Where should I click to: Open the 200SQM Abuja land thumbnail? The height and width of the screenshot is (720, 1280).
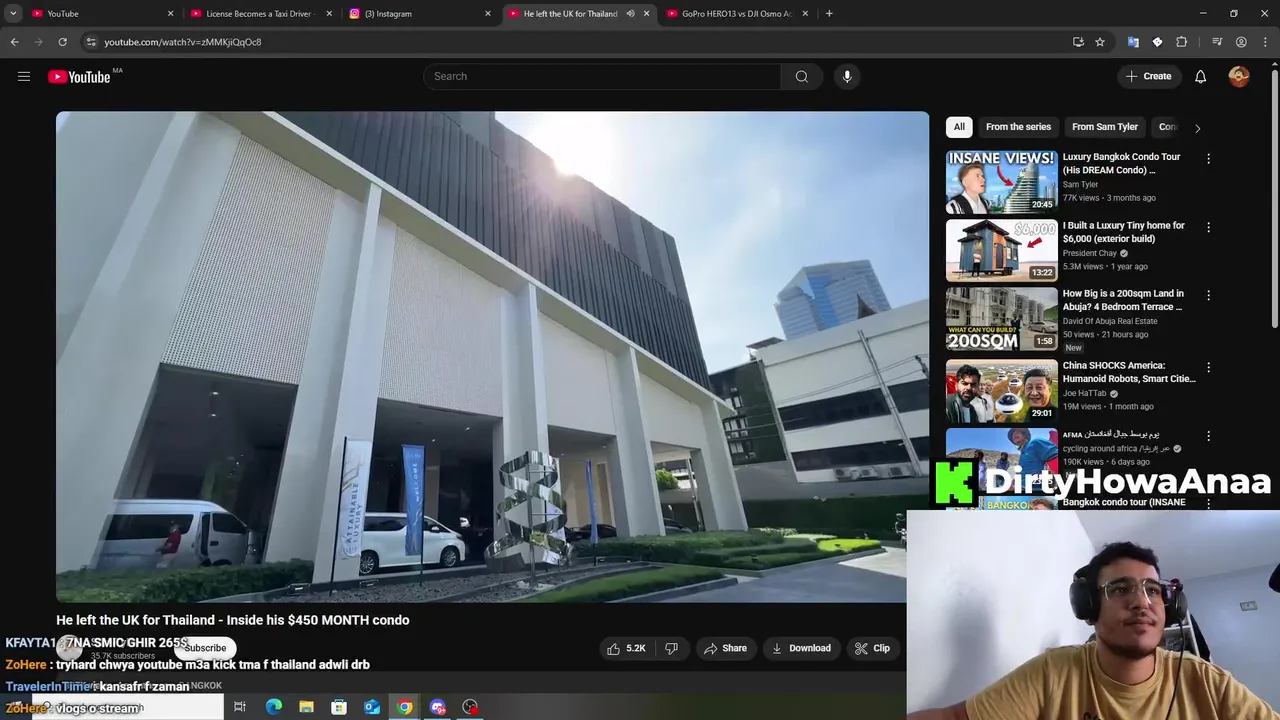click(1001, 319)
